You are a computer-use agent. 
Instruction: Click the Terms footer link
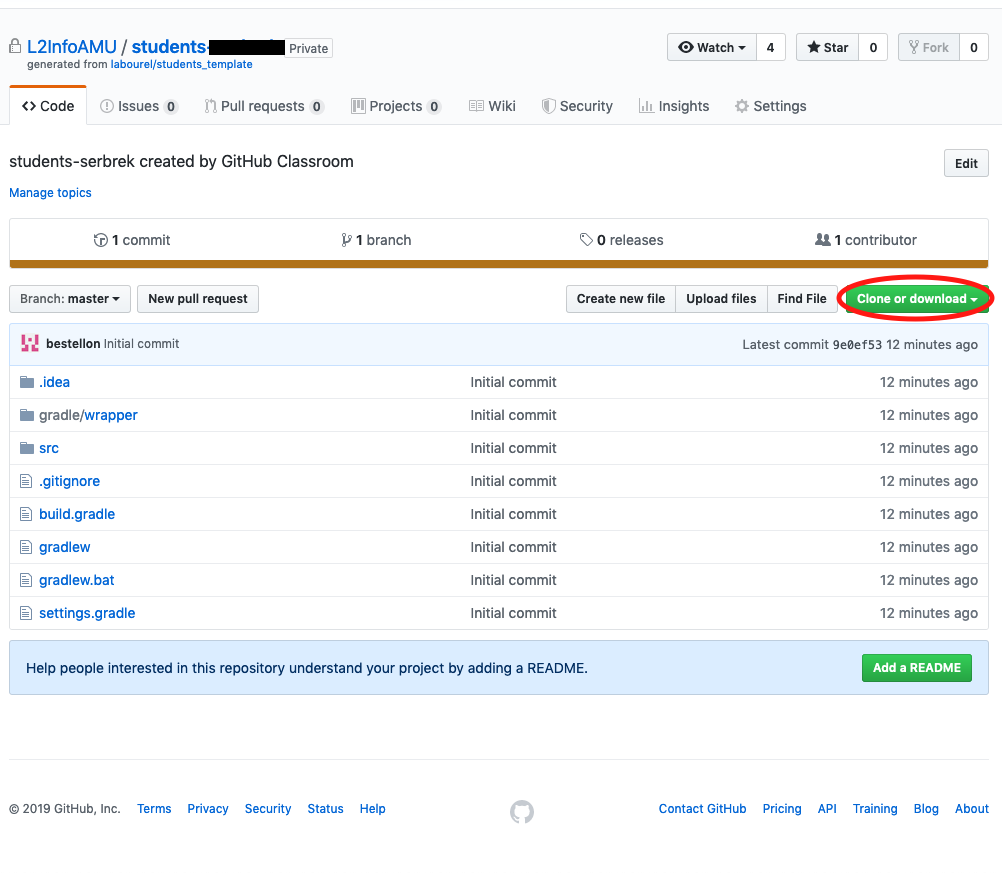[x=154, y=809]
